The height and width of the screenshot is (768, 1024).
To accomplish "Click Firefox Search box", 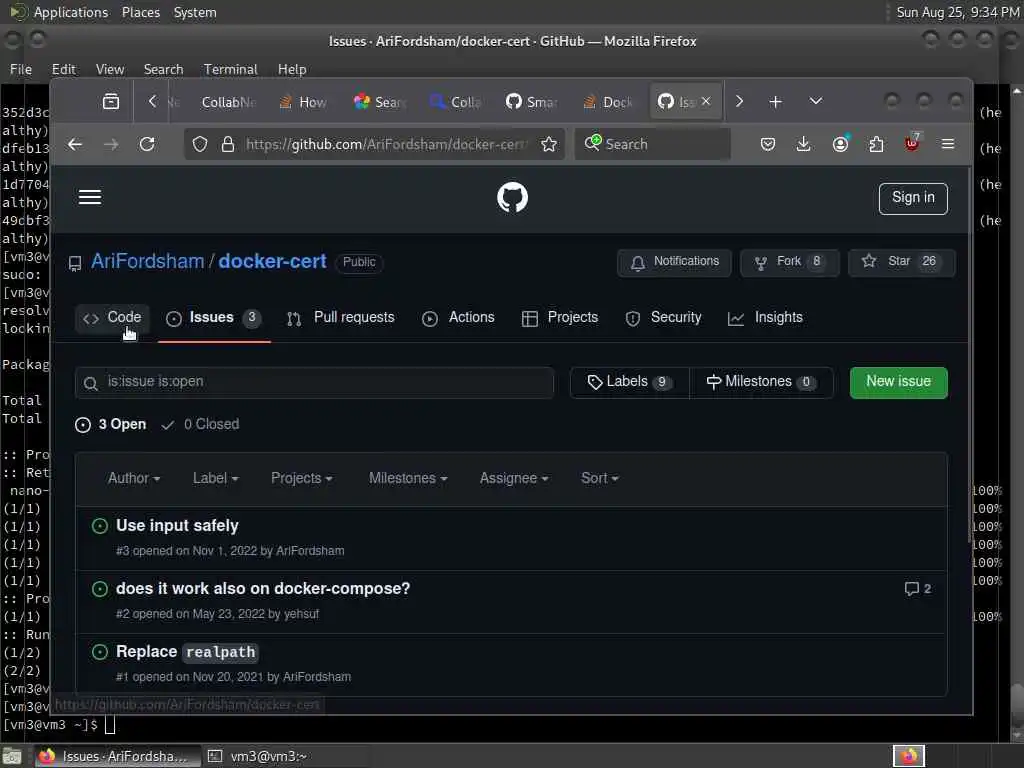I will 653,144.
